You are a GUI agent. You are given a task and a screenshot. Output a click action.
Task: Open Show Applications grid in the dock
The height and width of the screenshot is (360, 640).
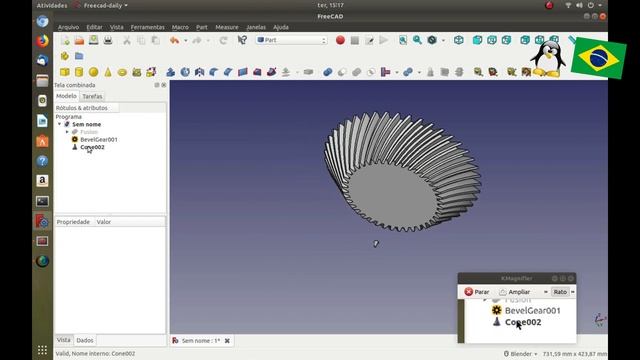pos(42,350)
